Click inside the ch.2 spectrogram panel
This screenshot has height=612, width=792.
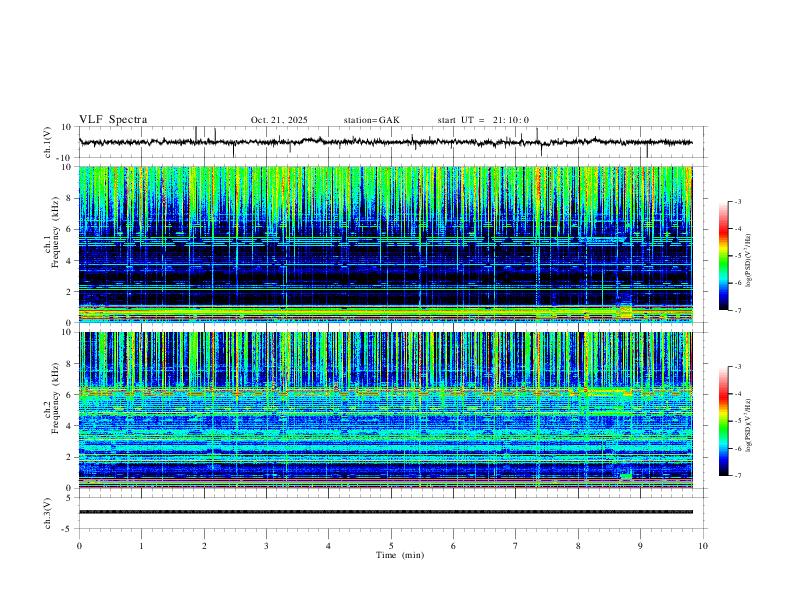[385, 410]
